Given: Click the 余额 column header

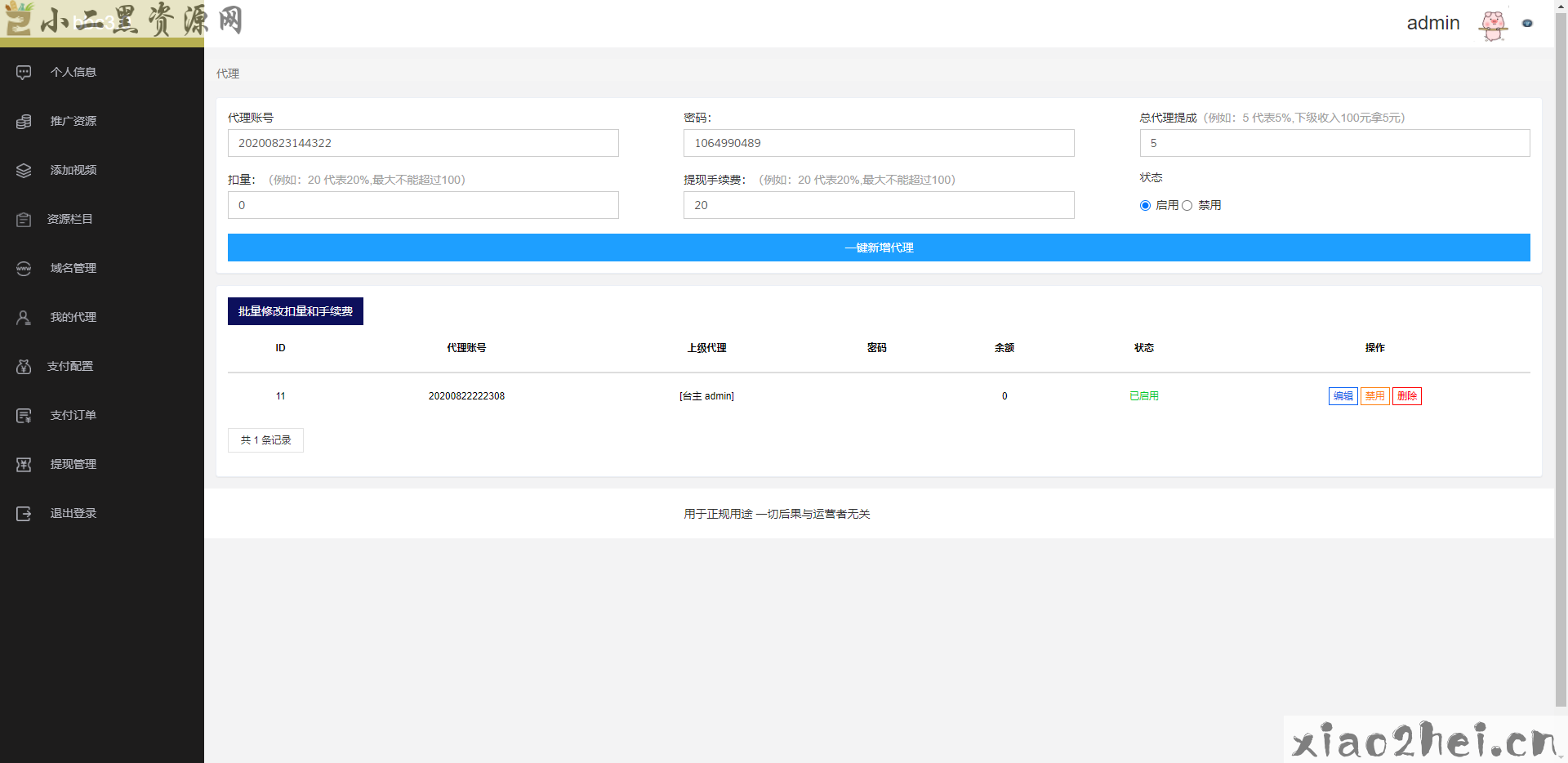Looking at the screenshot, I should (x=1004, y=348).
